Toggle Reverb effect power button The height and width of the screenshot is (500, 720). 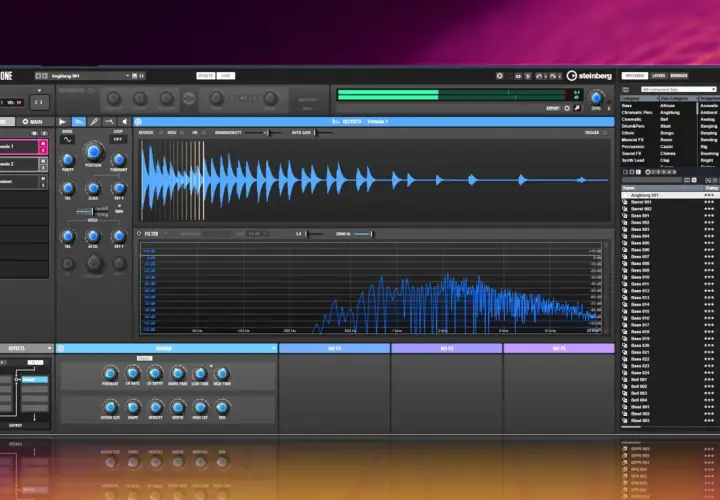[x=61, y=348]
